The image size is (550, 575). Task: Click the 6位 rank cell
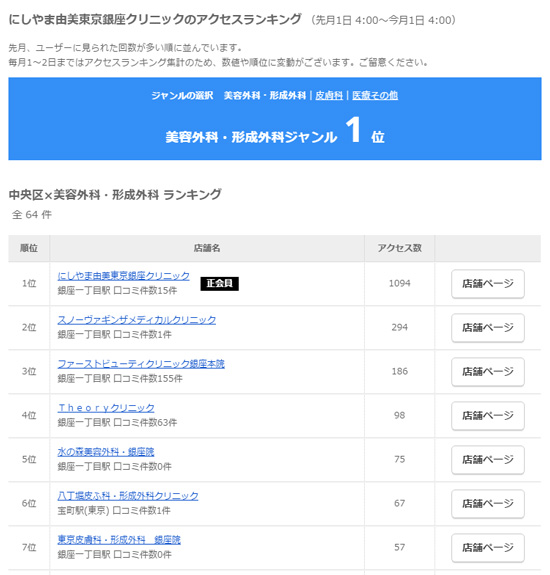29,503
